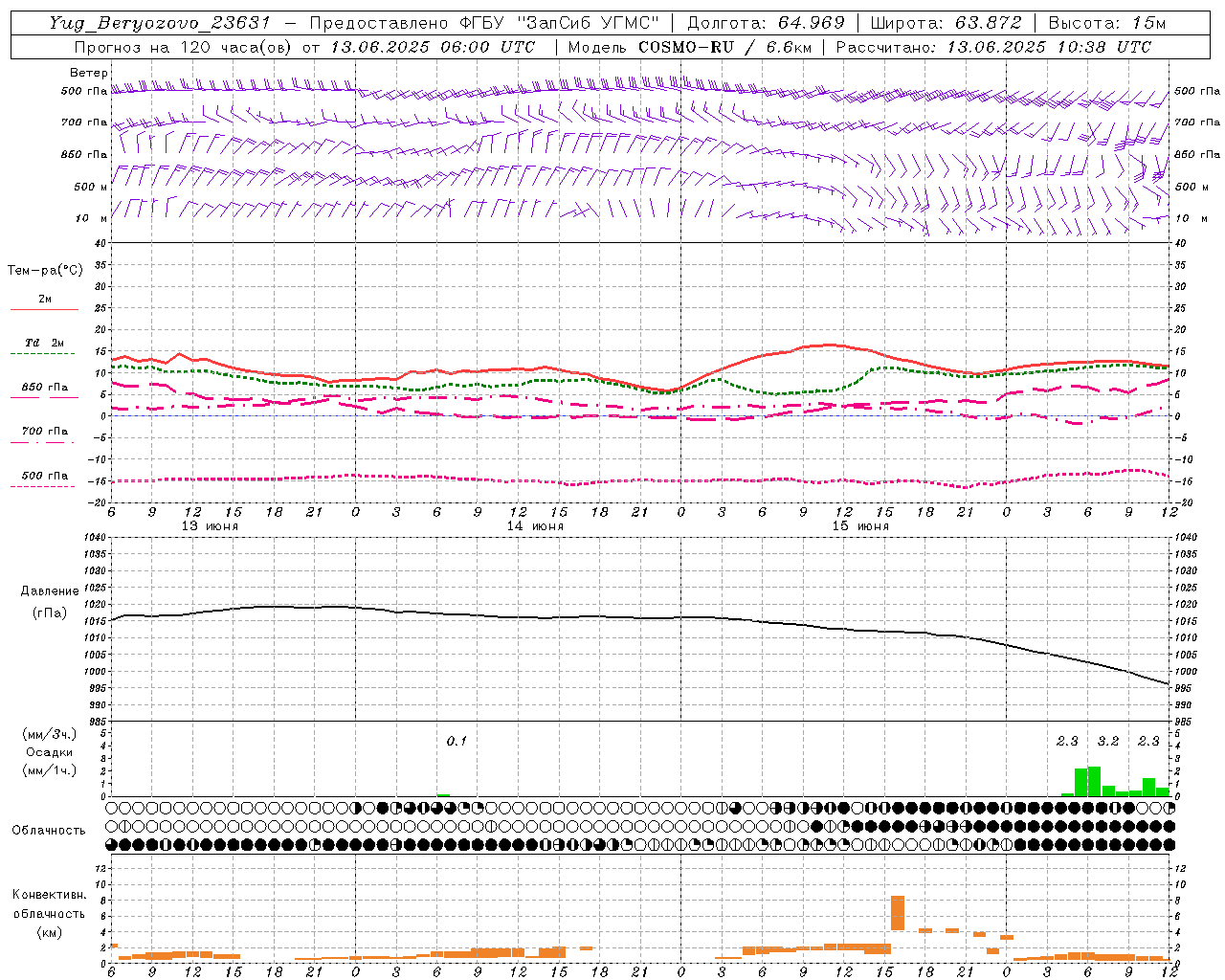Click the 13 июня date label

point(210,526)
